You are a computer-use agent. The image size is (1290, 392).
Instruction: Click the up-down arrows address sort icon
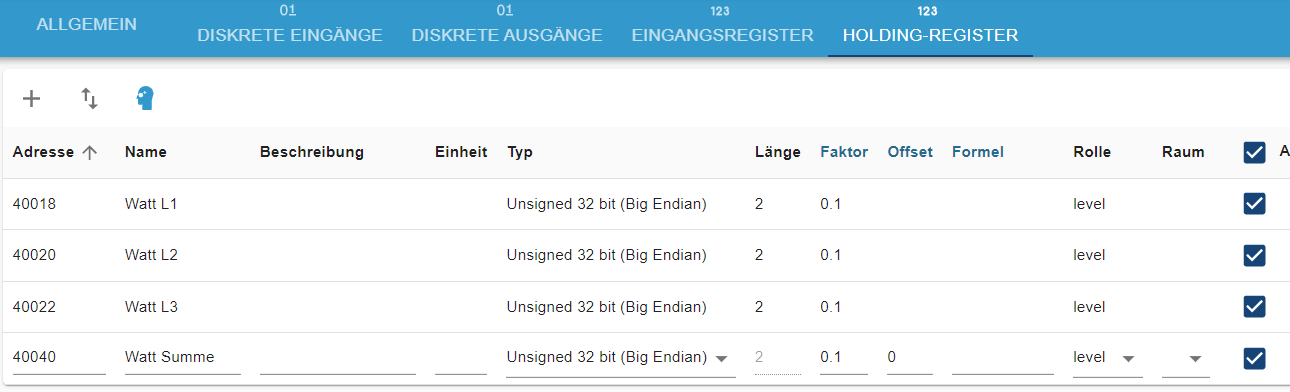click(x=90, y=98)
